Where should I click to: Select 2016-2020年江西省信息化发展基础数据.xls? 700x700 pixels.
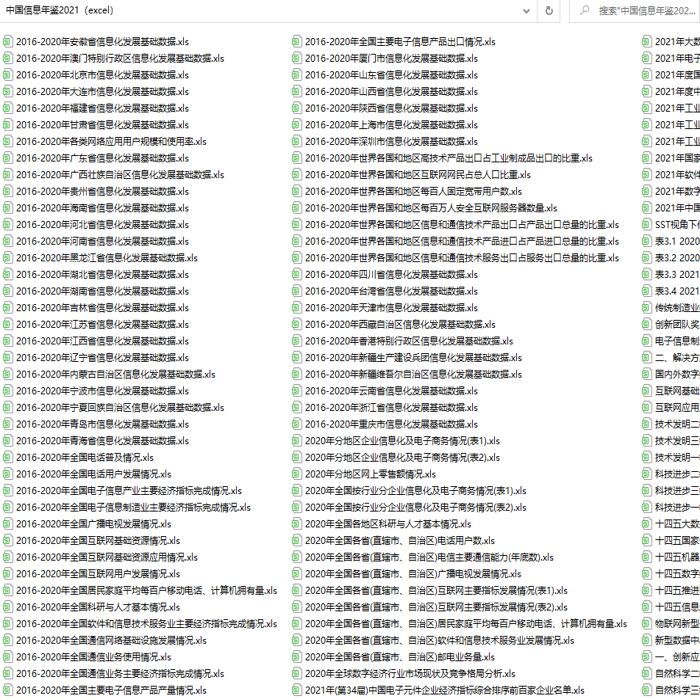103,341
